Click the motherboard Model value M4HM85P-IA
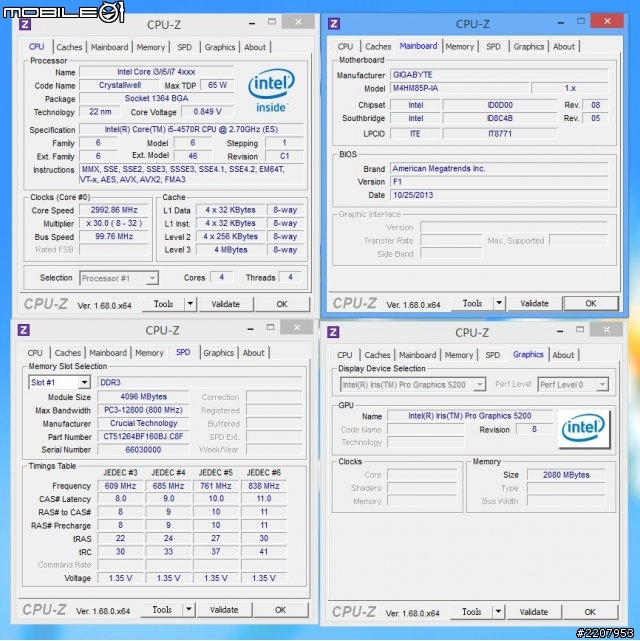Viewport: 640px width, 641px height. [459, 88]
